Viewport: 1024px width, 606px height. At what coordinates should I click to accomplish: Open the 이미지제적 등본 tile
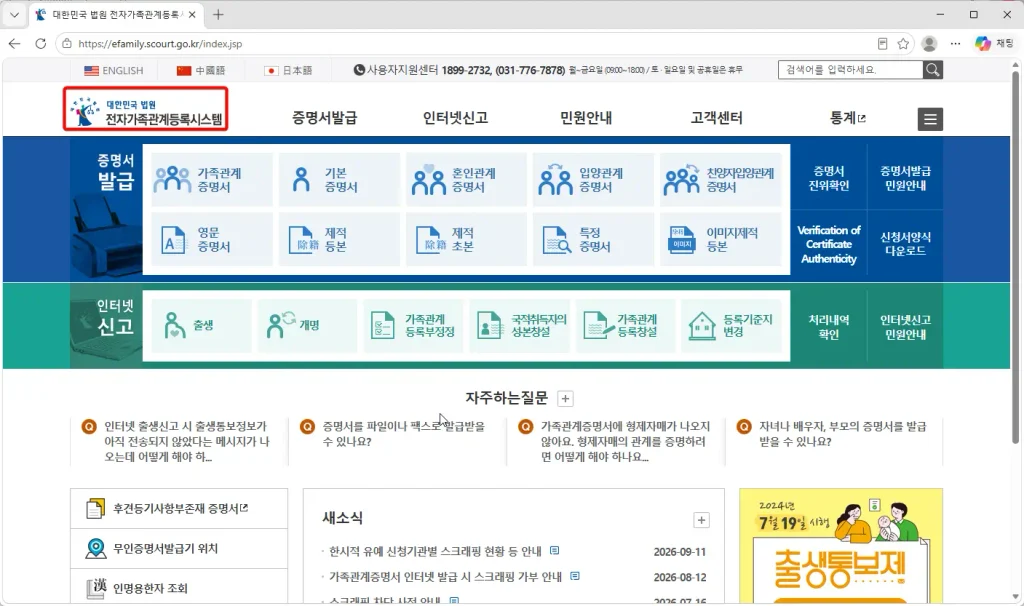click(x=720, y=239)
